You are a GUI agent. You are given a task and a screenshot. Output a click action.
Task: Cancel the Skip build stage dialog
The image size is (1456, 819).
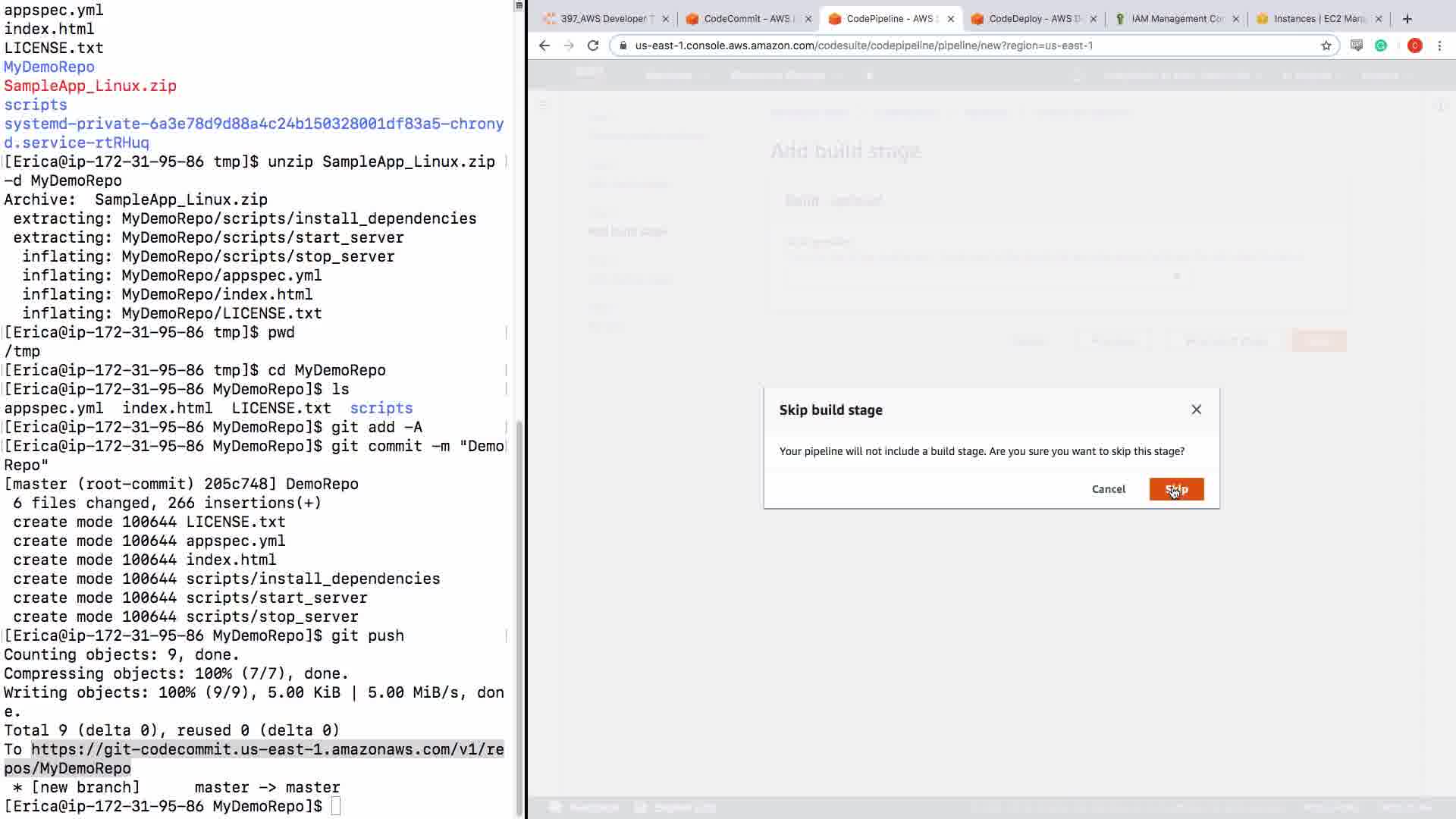click(x=1108, y=489)
